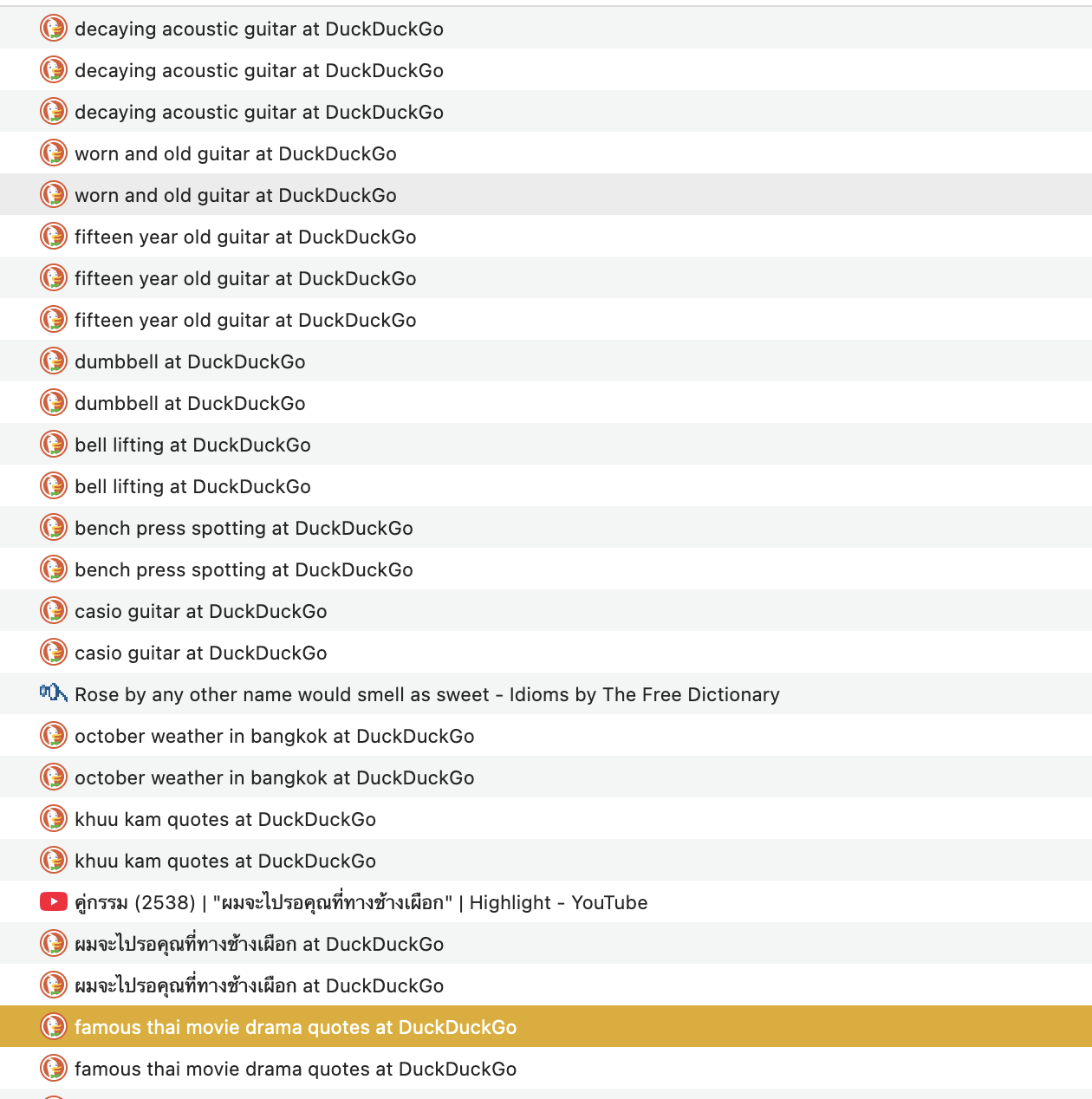The image size is (1092, 1099).
Task: Click DuckDuckGo icon of second casio guitar entry
Action: click(54, 653)
